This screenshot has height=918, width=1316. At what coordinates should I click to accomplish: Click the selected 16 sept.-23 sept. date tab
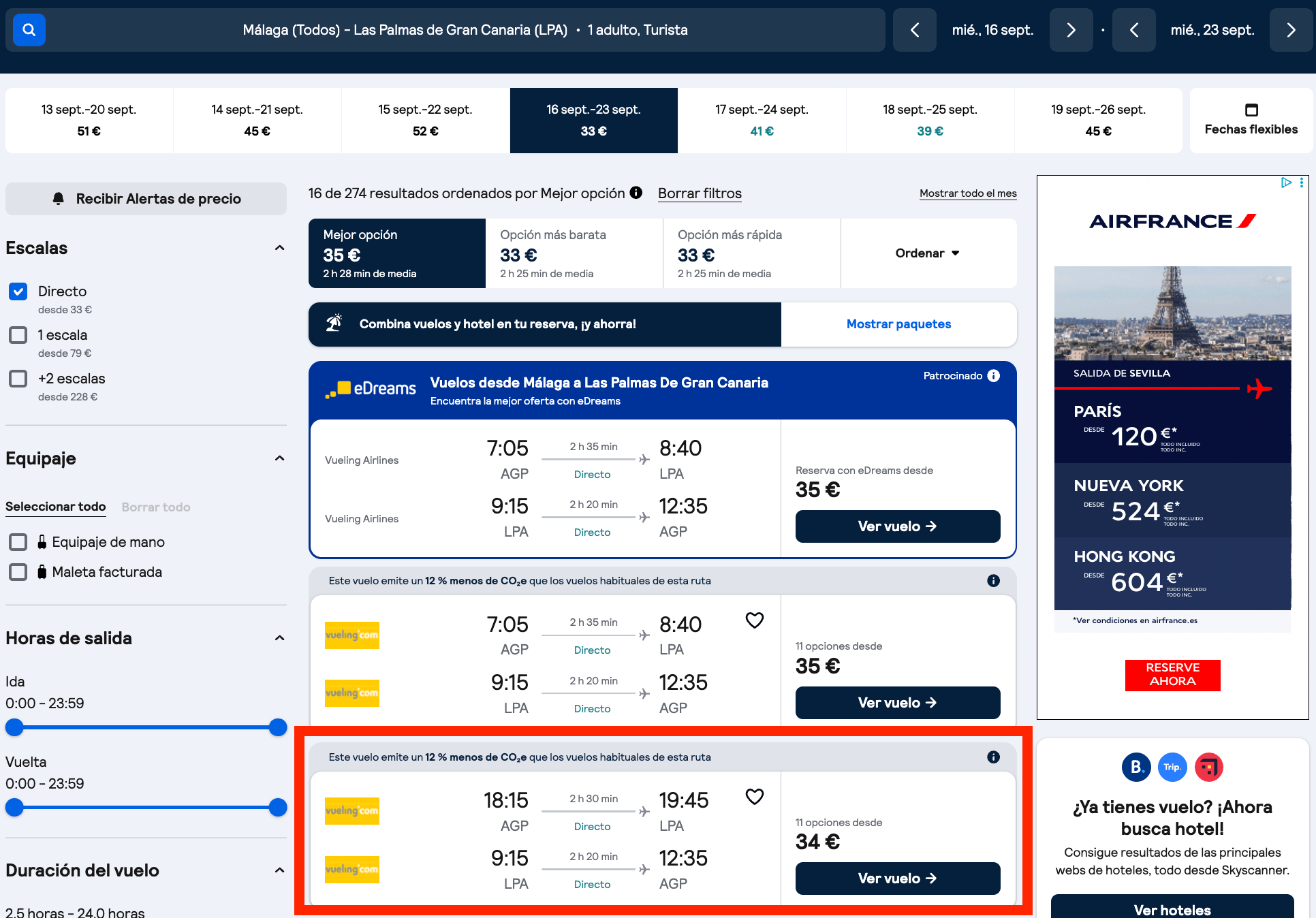(594, 120)
